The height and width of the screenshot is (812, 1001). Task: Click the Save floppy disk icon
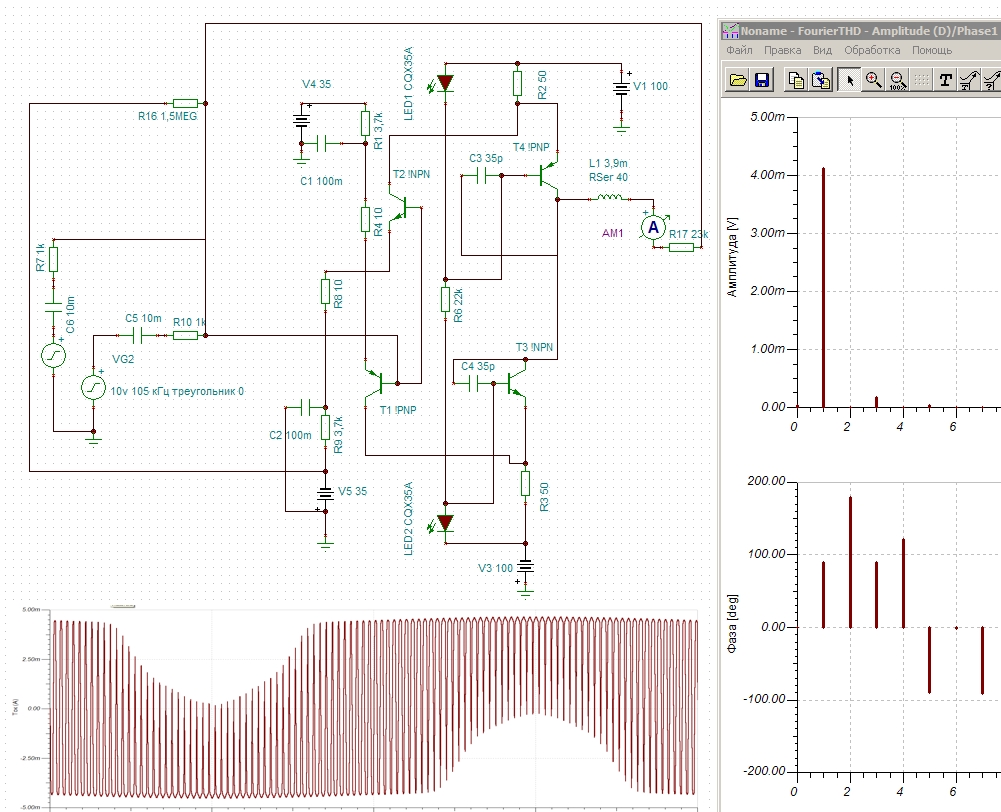click(762, 81)
